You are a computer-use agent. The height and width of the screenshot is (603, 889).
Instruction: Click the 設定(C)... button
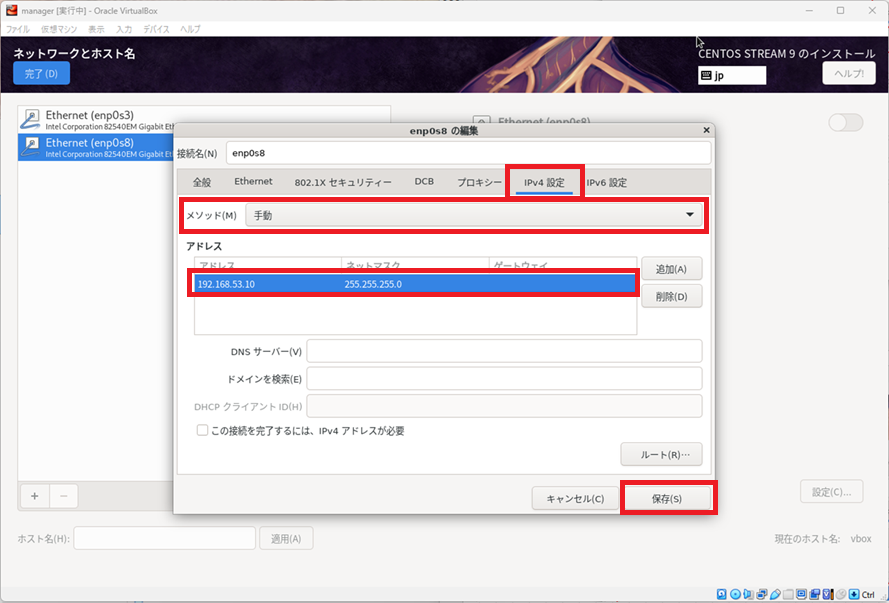coord(832,492)
